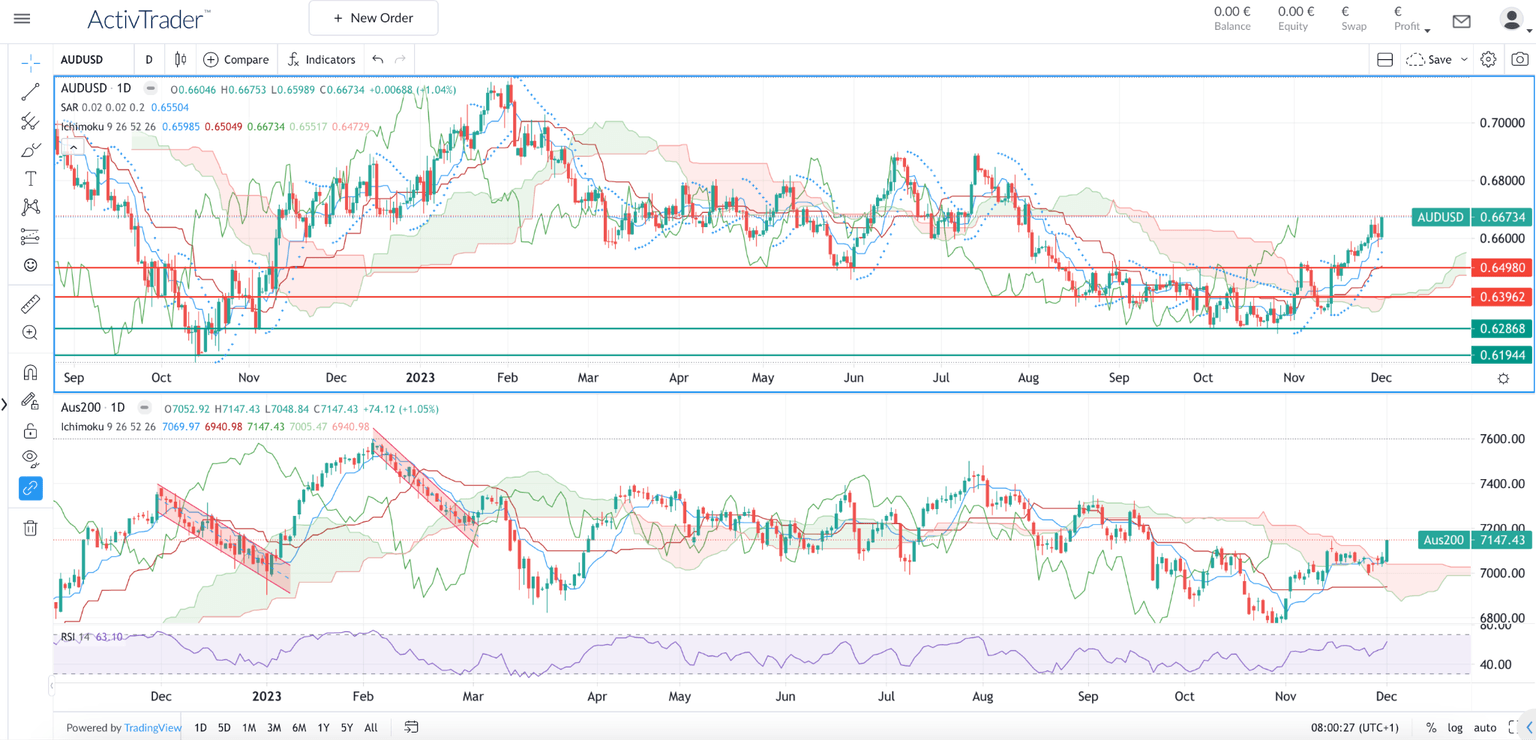This screenshot has width=1536, height=740.
Task: Toggle hide all drawings eye icon
Action: coord(30,459)
